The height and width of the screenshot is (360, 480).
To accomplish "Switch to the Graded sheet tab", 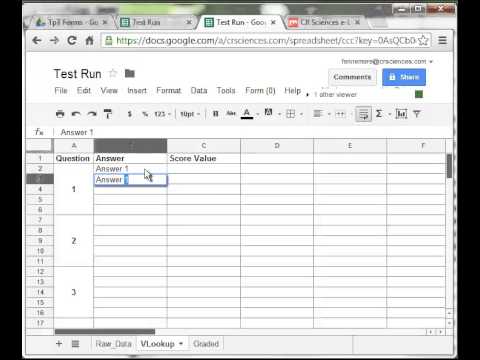I will 206,344.
